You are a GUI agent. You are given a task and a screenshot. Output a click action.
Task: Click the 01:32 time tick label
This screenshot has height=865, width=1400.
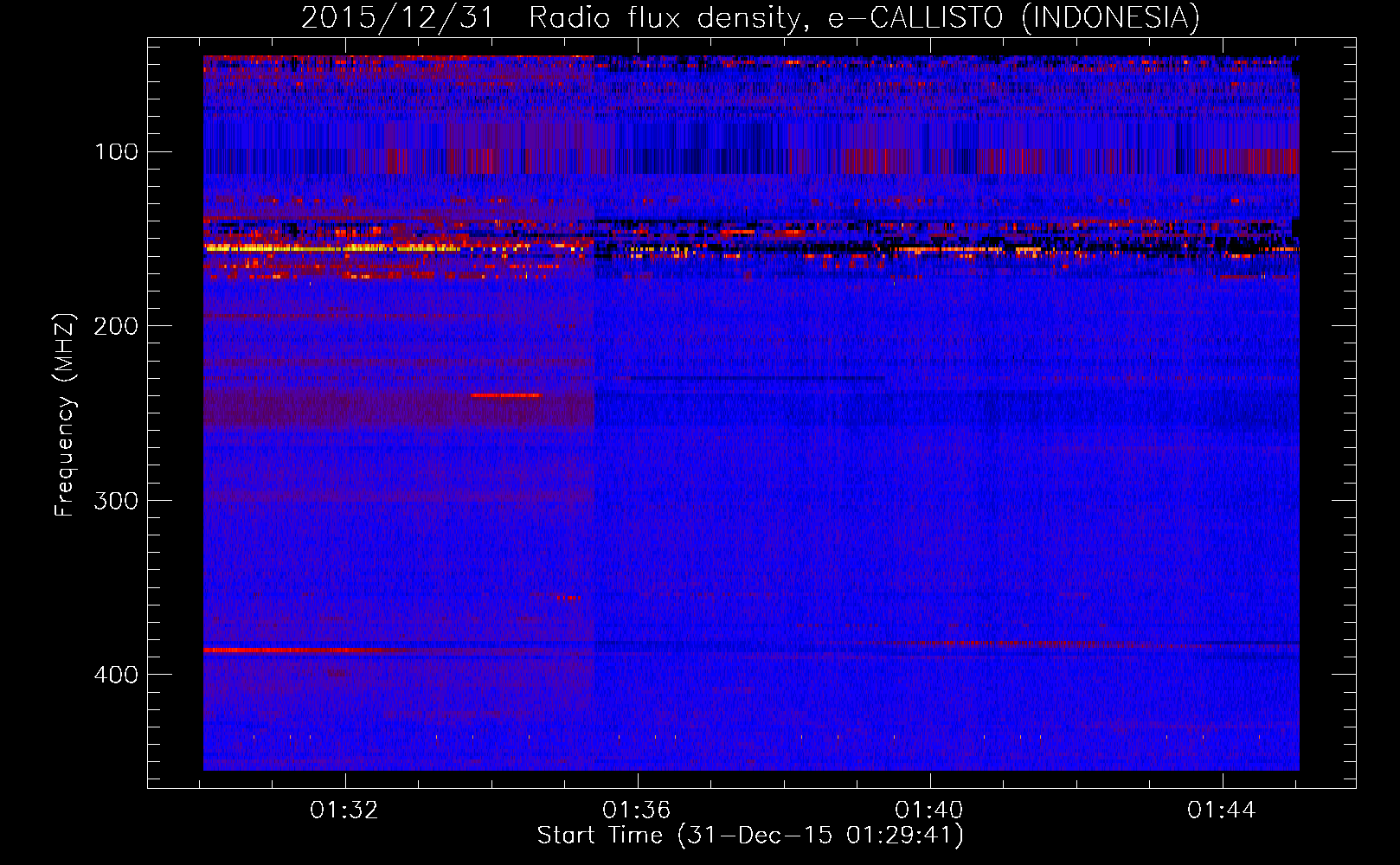tap(344, 811)
